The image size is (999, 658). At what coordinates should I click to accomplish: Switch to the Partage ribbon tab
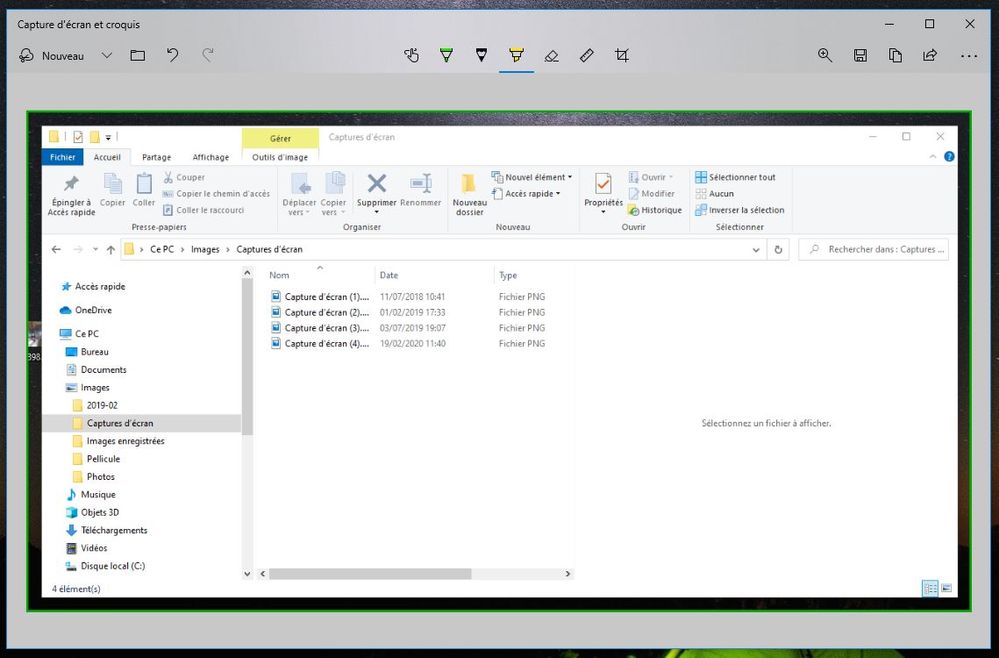click(156, 157)
